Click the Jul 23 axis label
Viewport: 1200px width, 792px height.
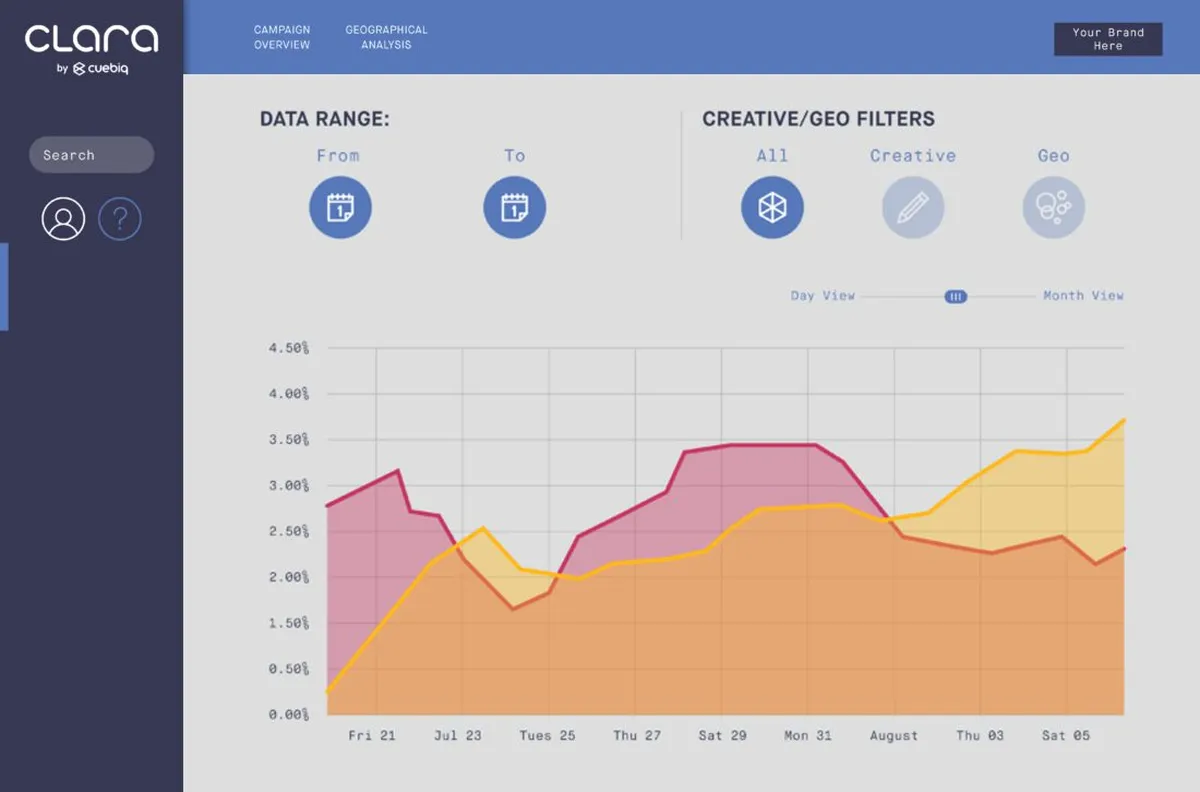(x=458, y=735)
